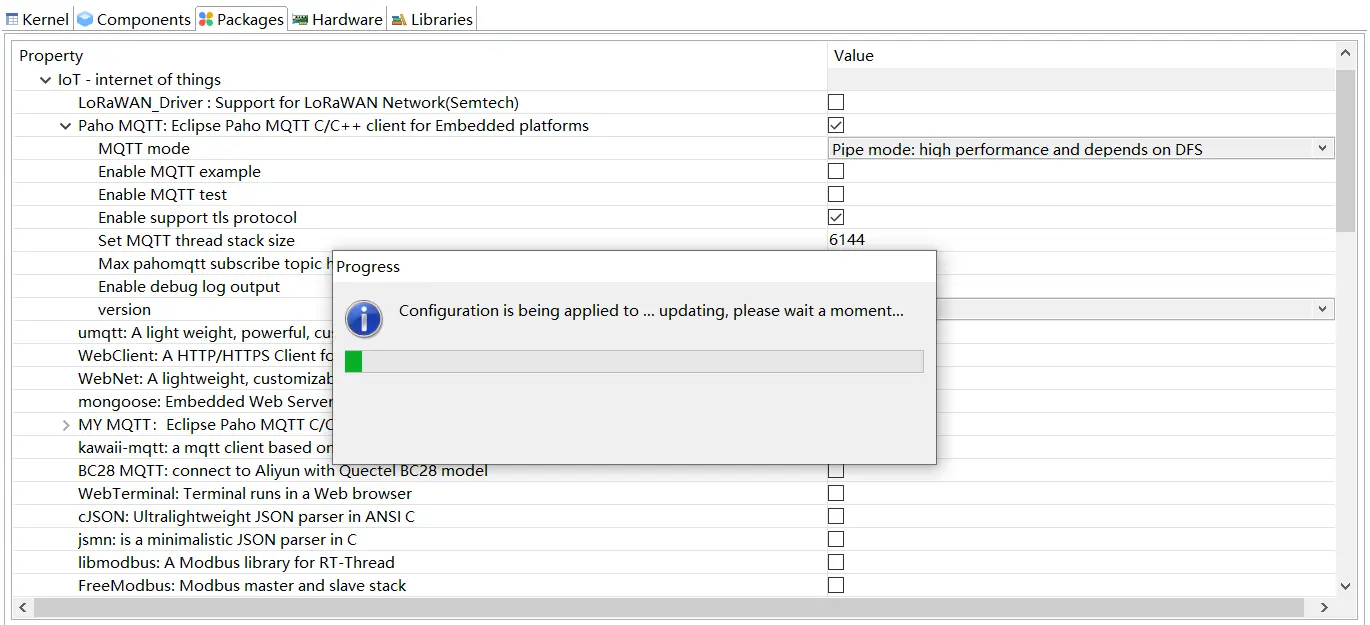
Task: Open the MQTT mode dropdown
Action: point(1322,148)
